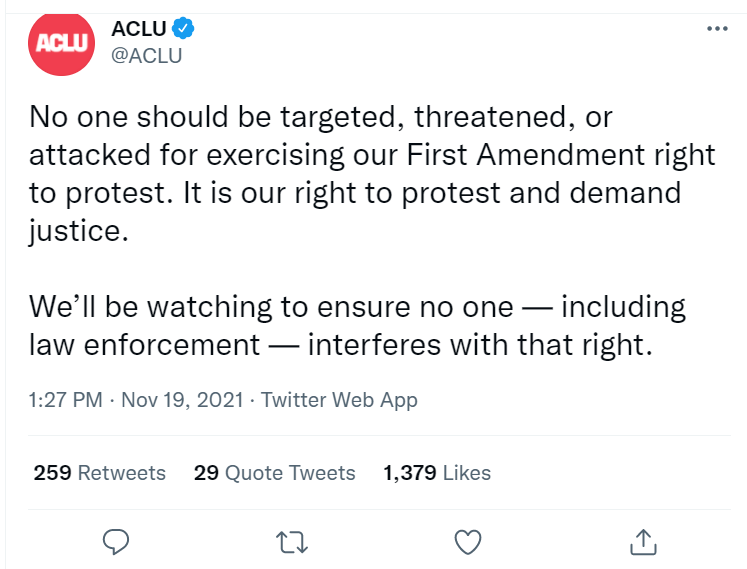The width and height of the screenshot is (747, 569).
Task: Open the @ACLU handle link
Action: coord(146,56)
